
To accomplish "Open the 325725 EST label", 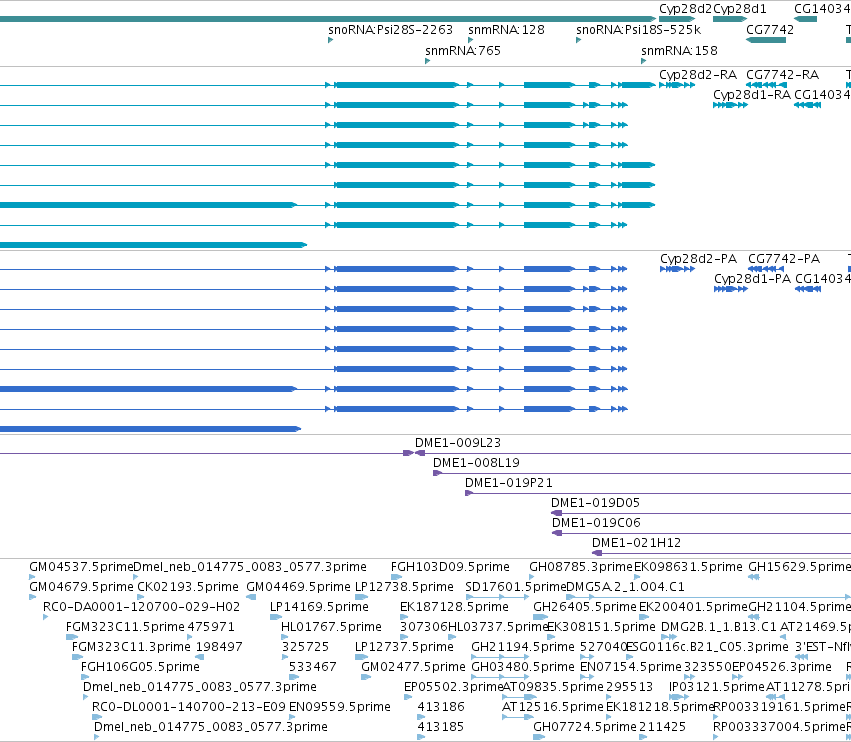I will click(305, 647).
